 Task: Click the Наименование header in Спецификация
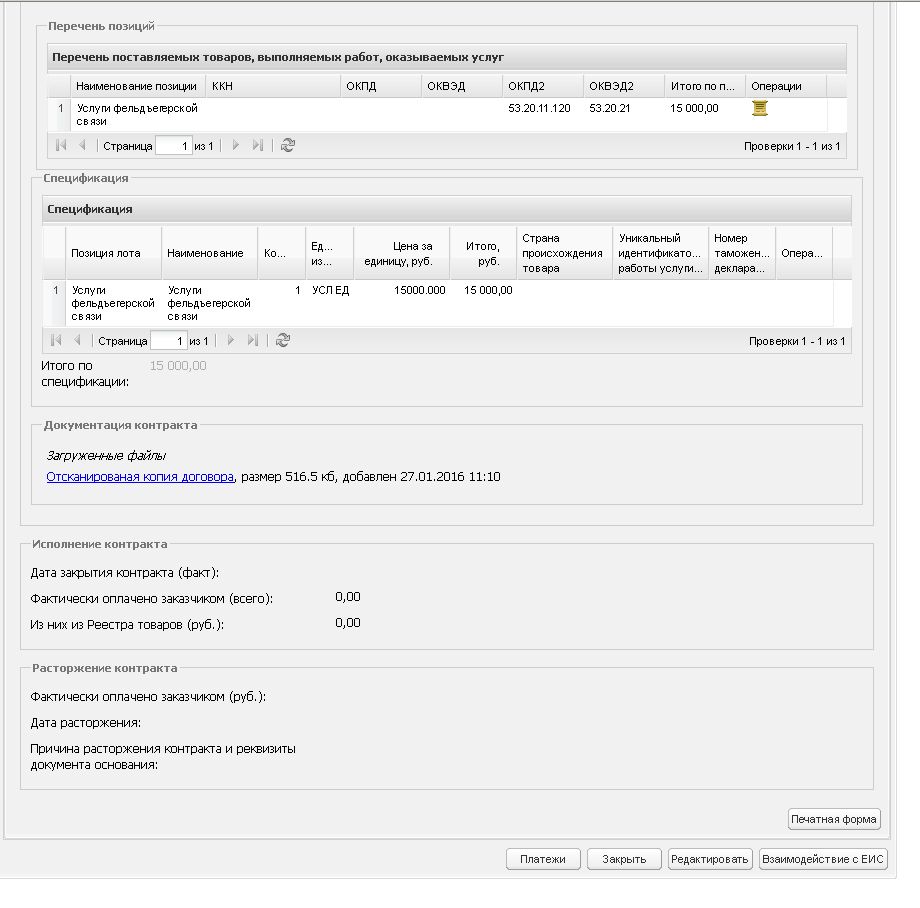(x=209, y=253)
